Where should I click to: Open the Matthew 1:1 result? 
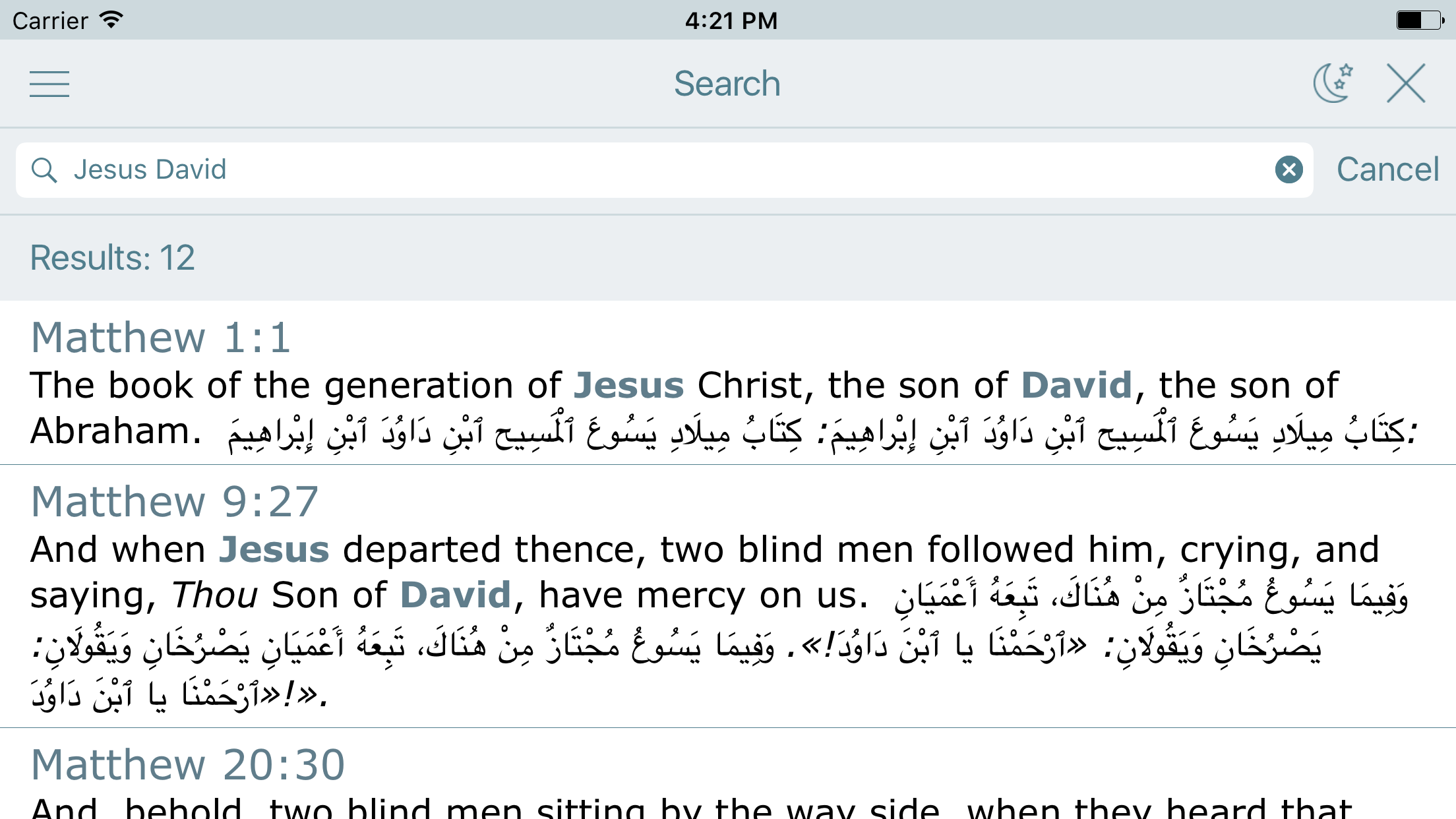[x=161, y=338]
